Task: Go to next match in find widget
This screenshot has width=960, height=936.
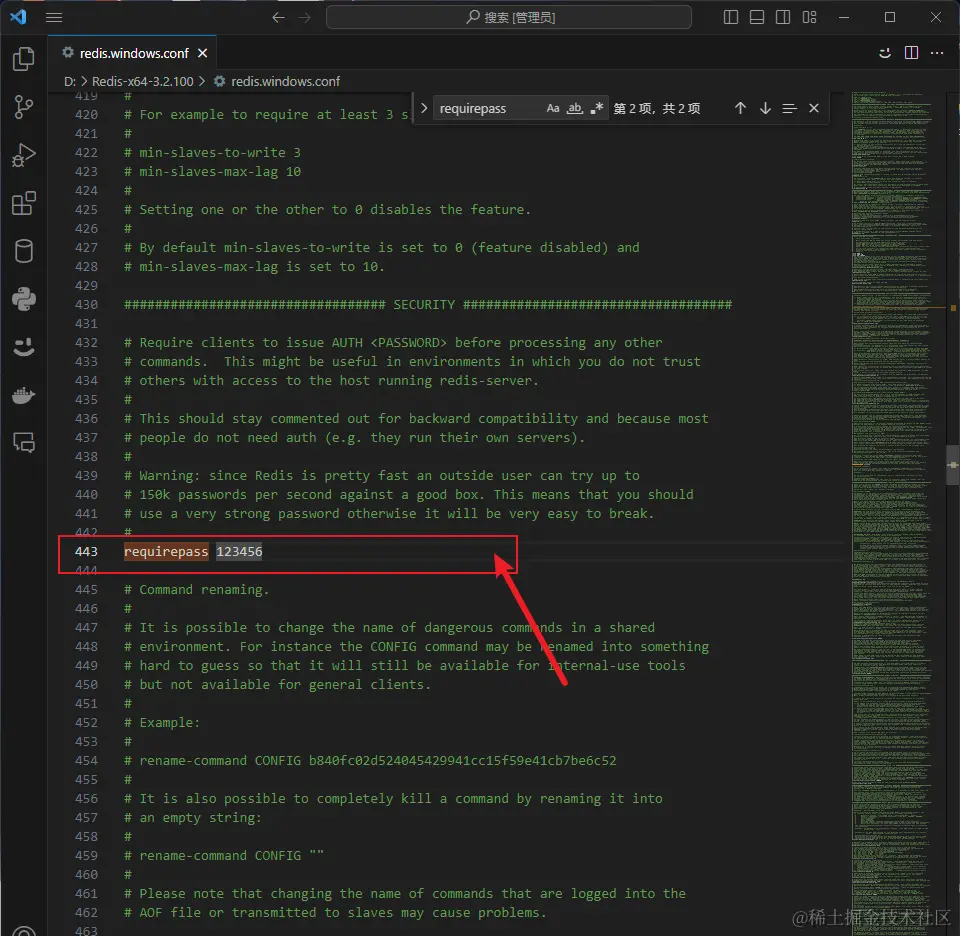Action: click(765, 108)
